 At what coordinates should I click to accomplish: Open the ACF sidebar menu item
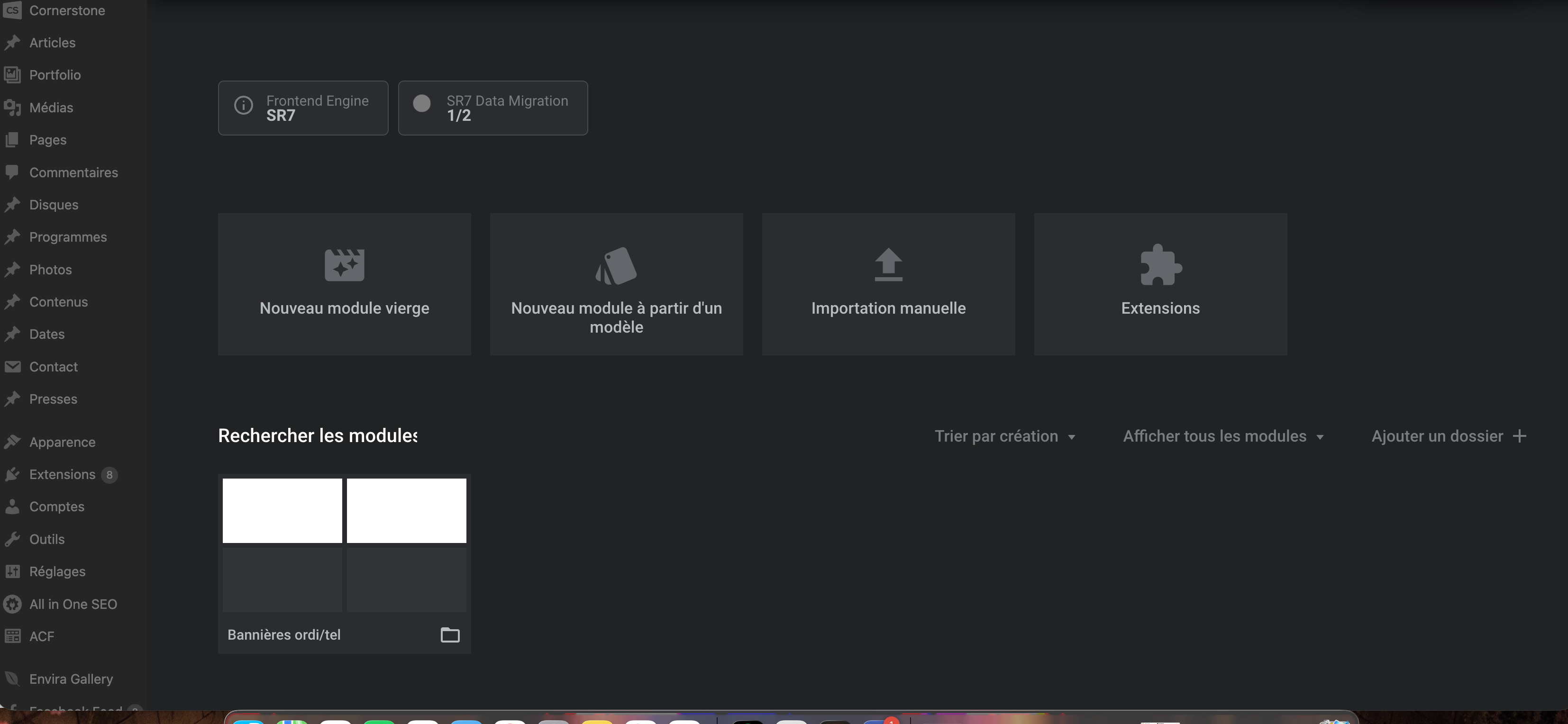tap(41, 636)
